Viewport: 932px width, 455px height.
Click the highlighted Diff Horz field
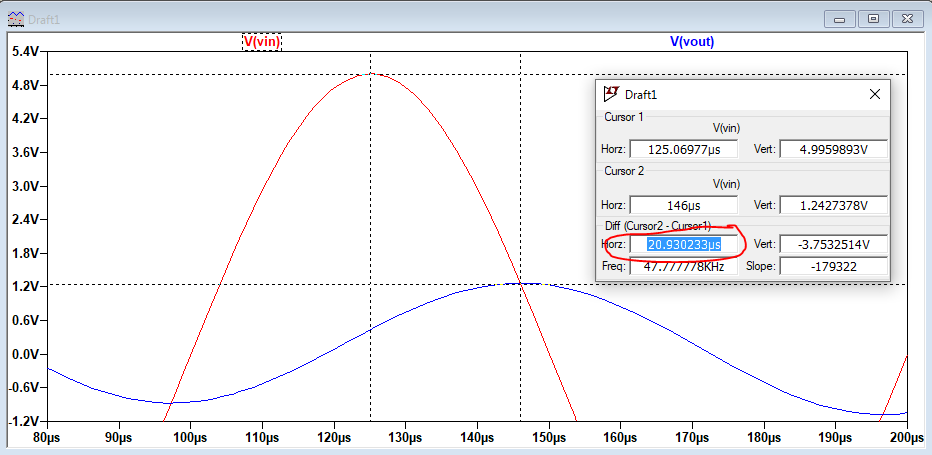click(x=683, y=244)
